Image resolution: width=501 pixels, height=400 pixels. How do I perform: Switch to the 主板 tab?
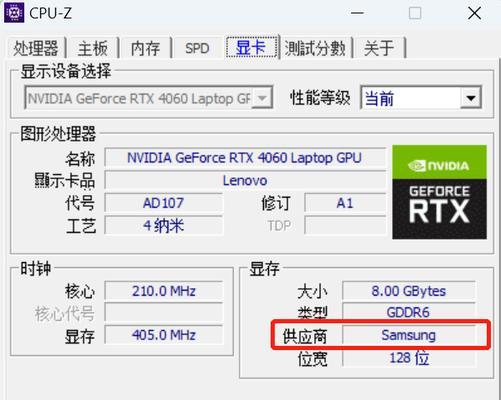point(93,48)
